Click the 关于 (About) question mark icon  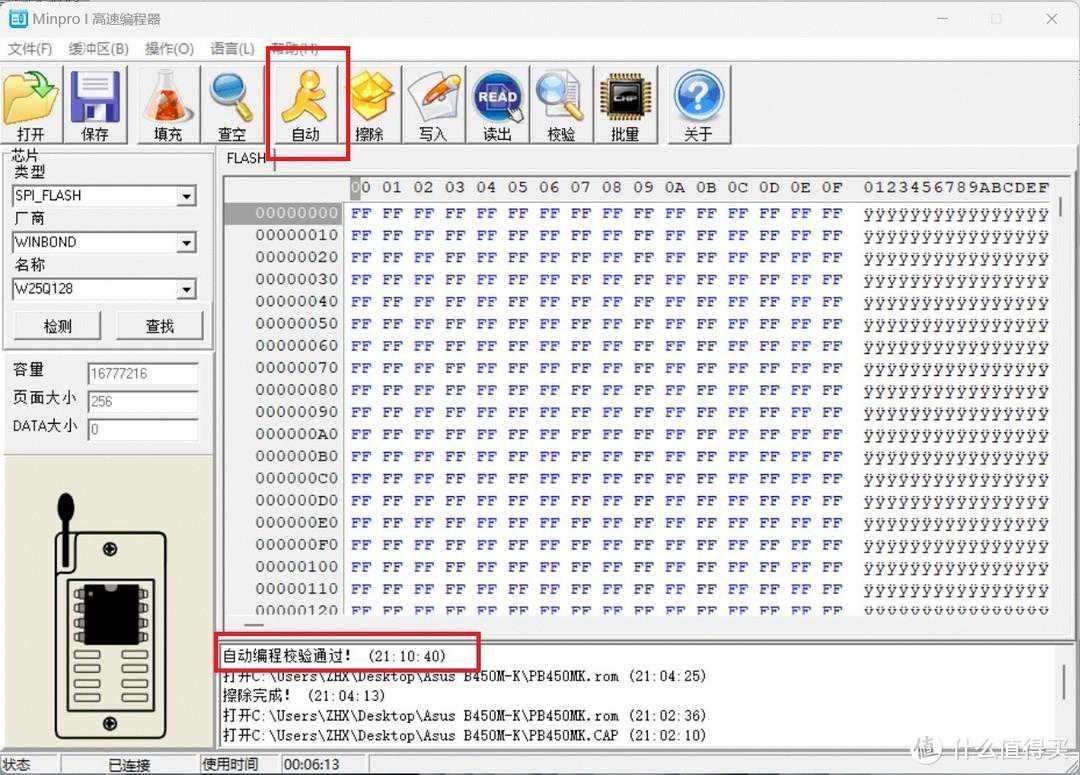click(x=698, y=105)
